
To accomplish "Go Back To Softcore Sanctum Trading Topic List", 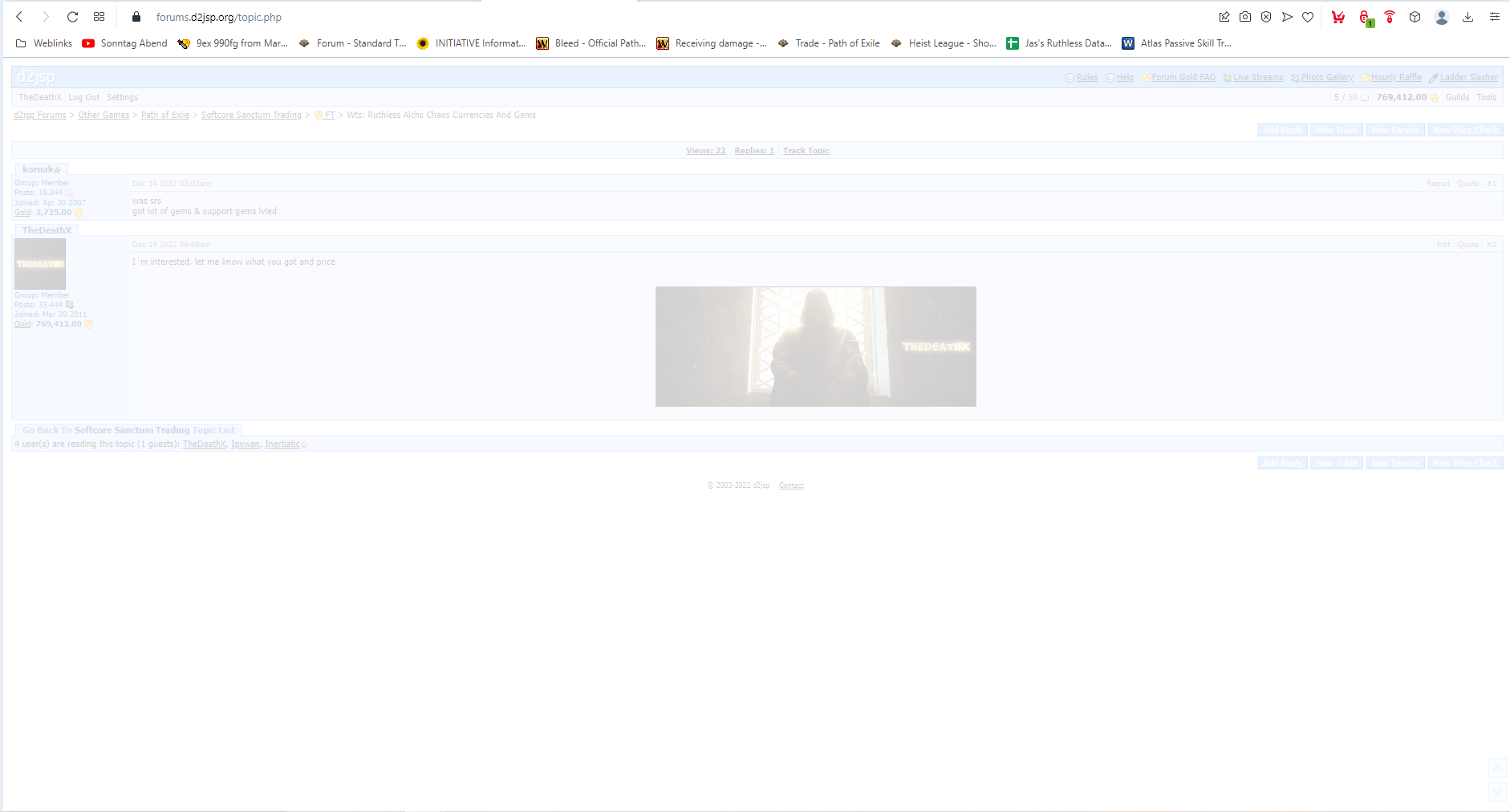I will click(x=128, y=430).
